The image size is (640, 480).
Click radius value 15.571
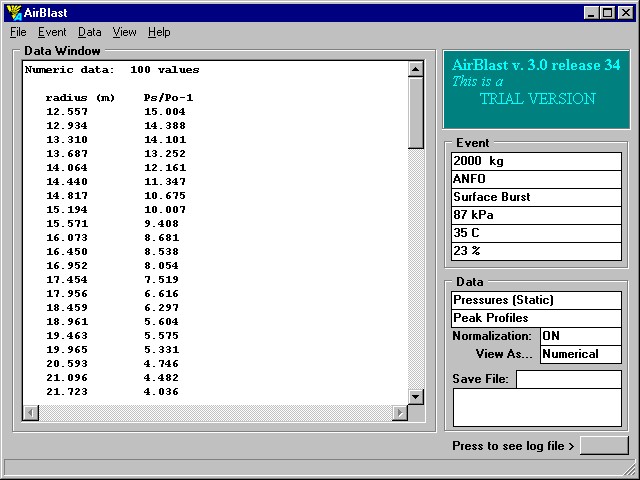[67, 224]
